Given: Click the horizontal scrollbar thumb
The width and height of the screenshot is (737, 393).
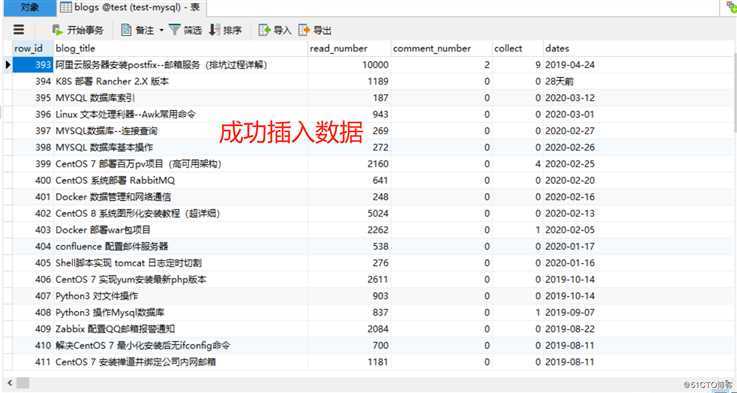Looking at the screenshot, I should 22,383.
